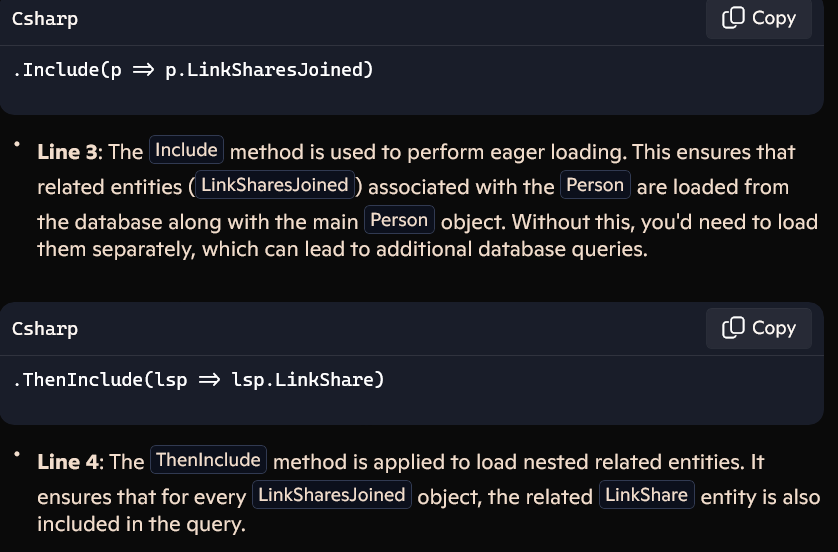Image resolution: width=838 pixels, height=552 pixels.
Task: Click the .Include(p => p.LinkSharesJoined) code line
Action: click(x=193, y=69)
